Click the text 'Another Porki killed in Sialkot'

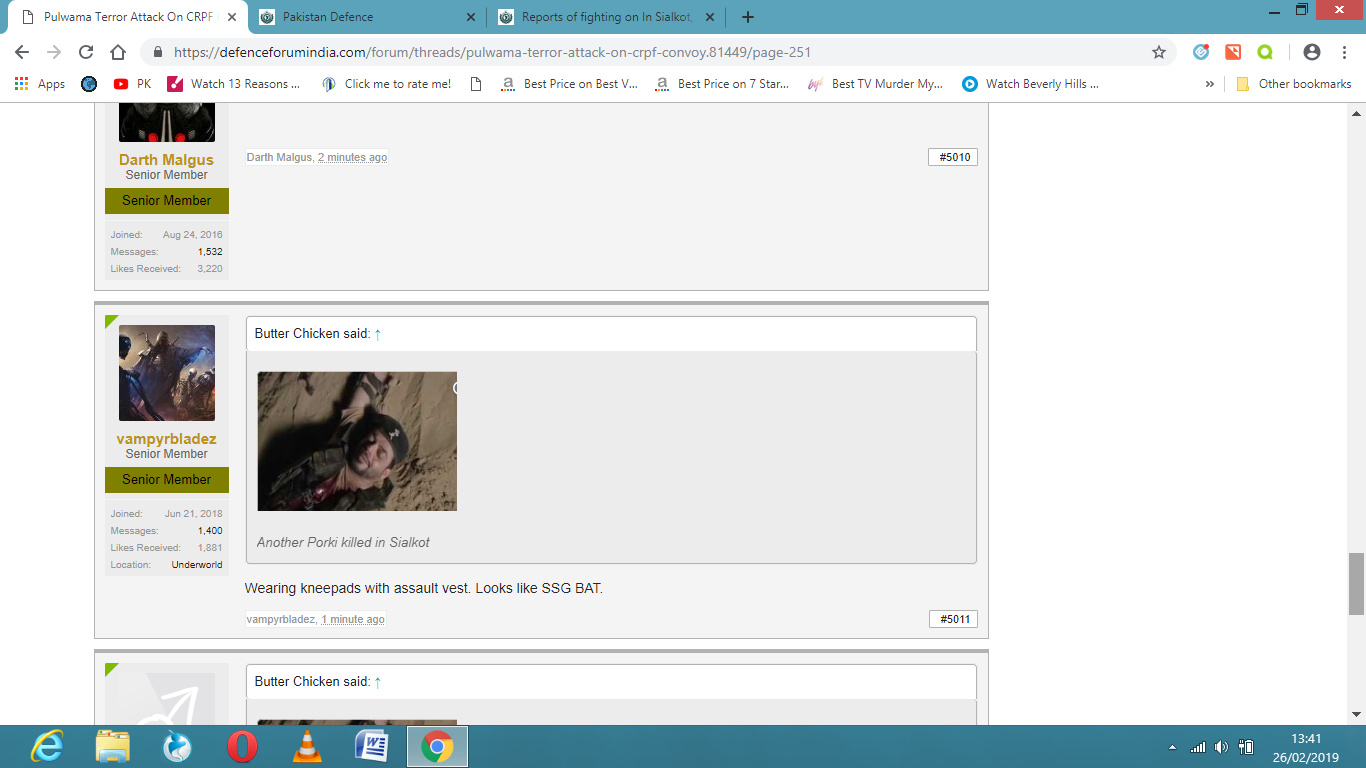coord(343,542)
